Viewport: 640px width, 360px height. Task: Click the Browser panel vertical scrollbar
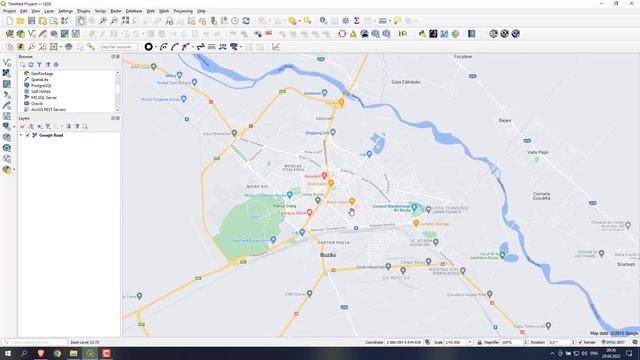coord(118,91)
